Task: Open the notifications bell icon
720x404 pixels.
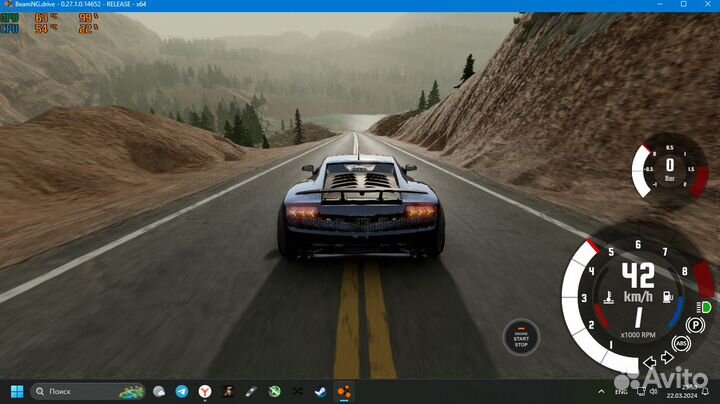Action: 705,392
